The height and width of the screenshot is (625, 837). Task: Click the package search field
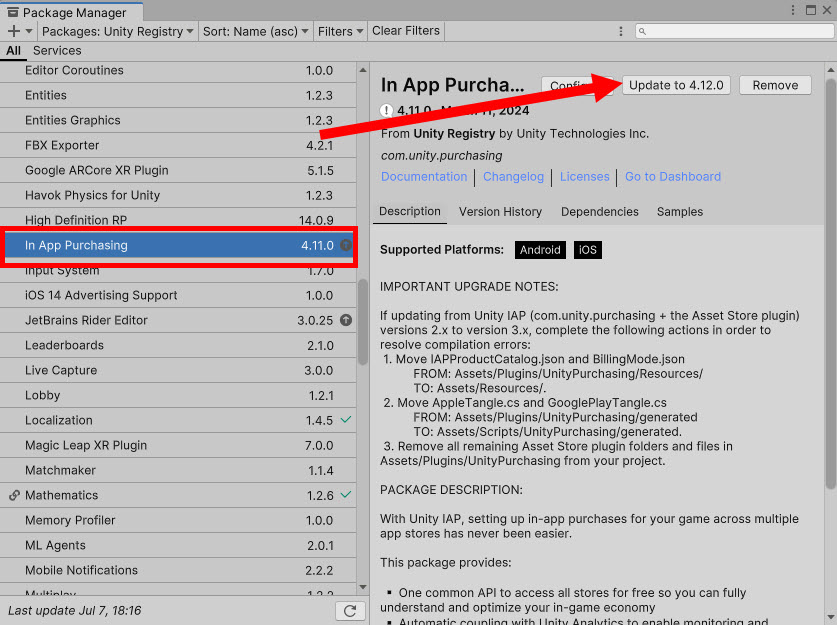tap(735, 31)
